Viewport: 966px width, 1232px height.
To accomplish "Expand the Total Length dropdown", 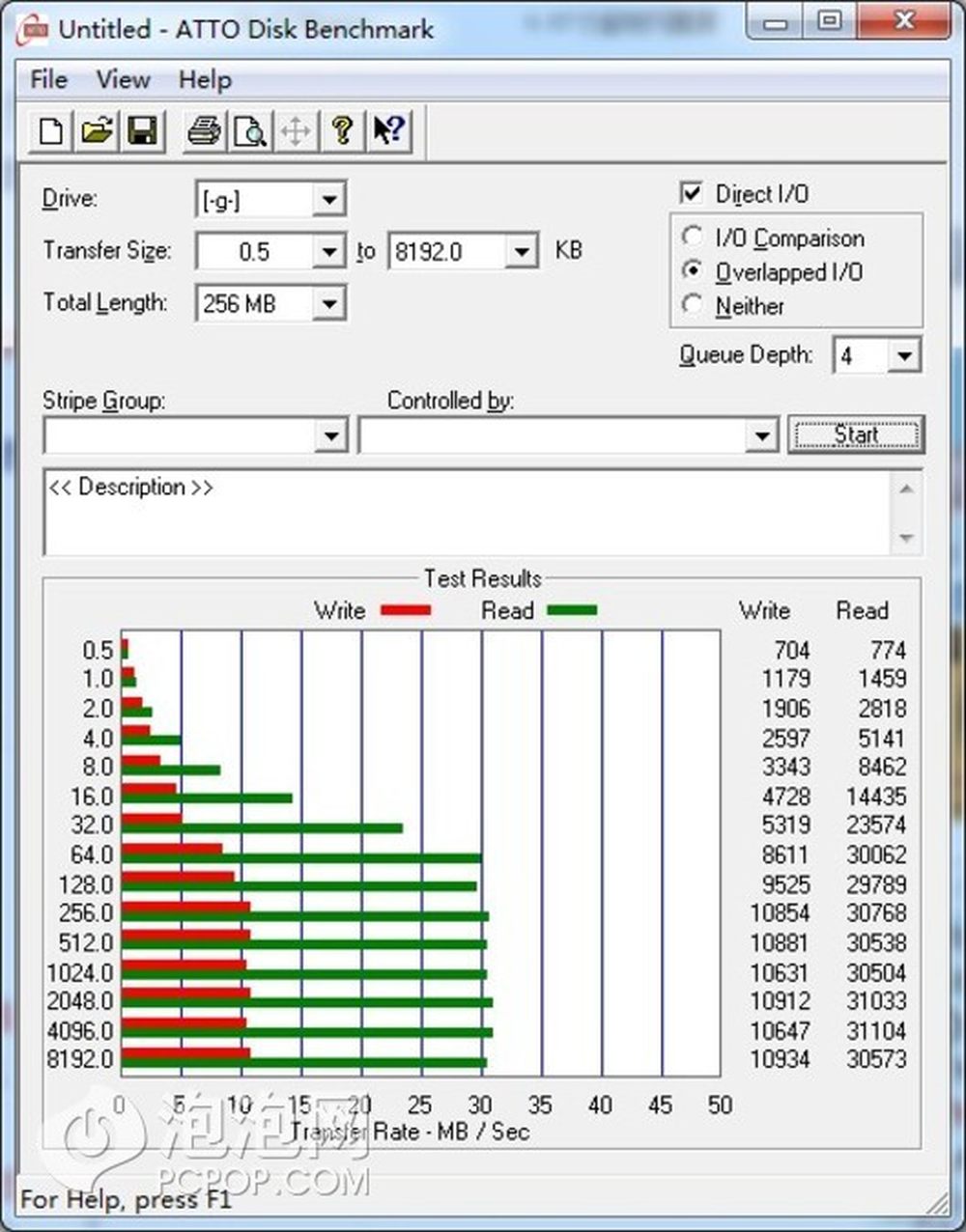I will (329, 304).
